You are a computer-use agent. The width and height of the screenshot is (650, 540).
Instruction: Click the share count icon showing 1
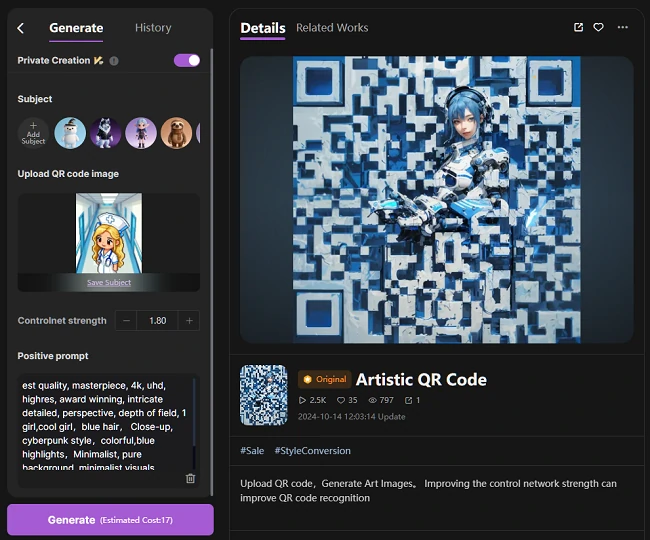tap(409, 400)
